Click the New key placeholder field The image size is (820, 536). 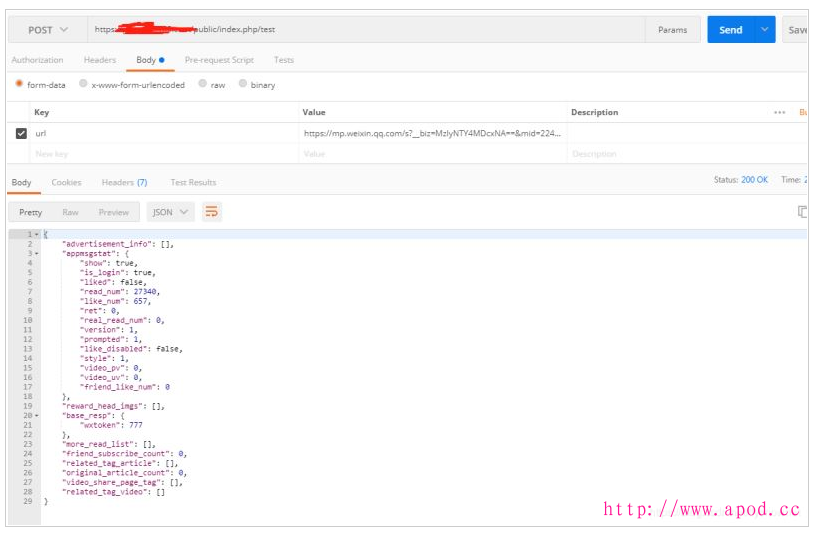point(164,154)
